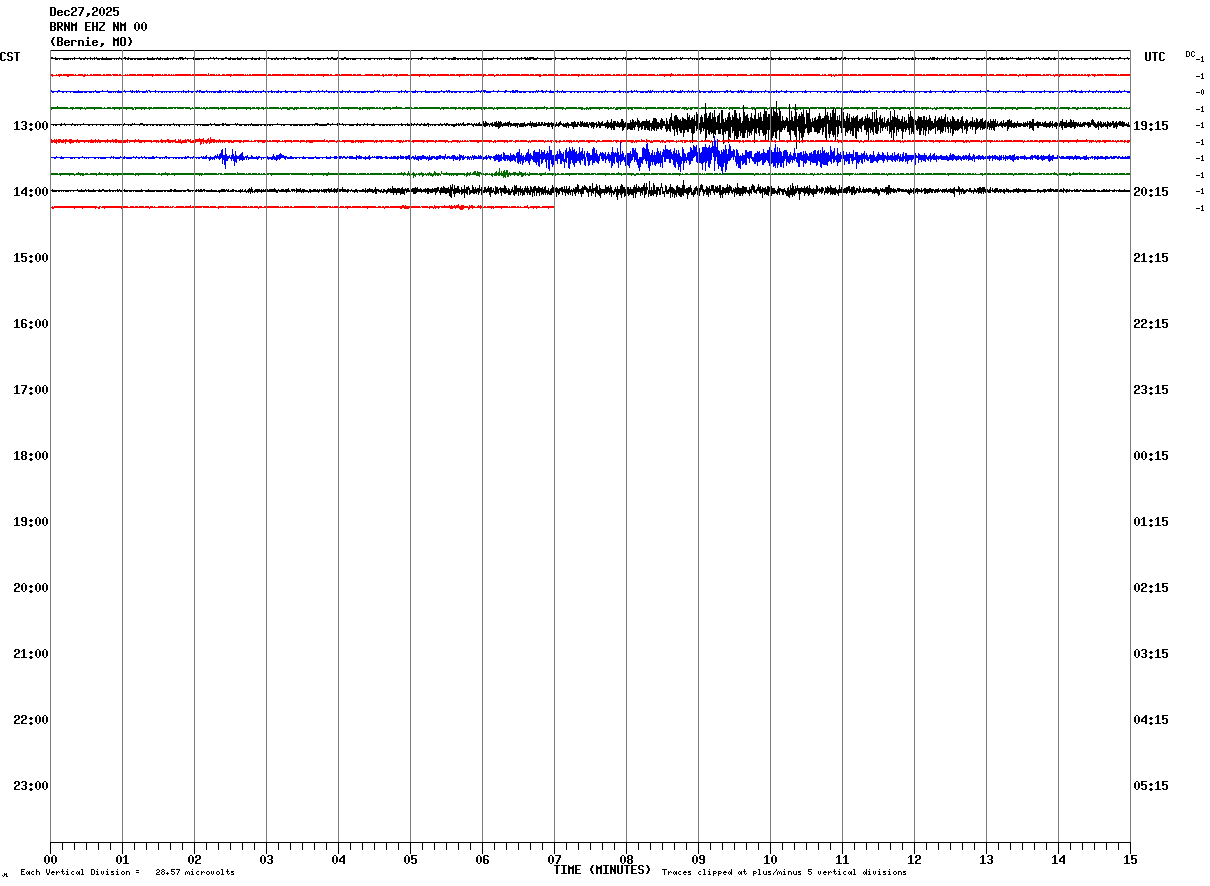
Task: Click the 05:15 UTC time label
Action: [1151, 785]
